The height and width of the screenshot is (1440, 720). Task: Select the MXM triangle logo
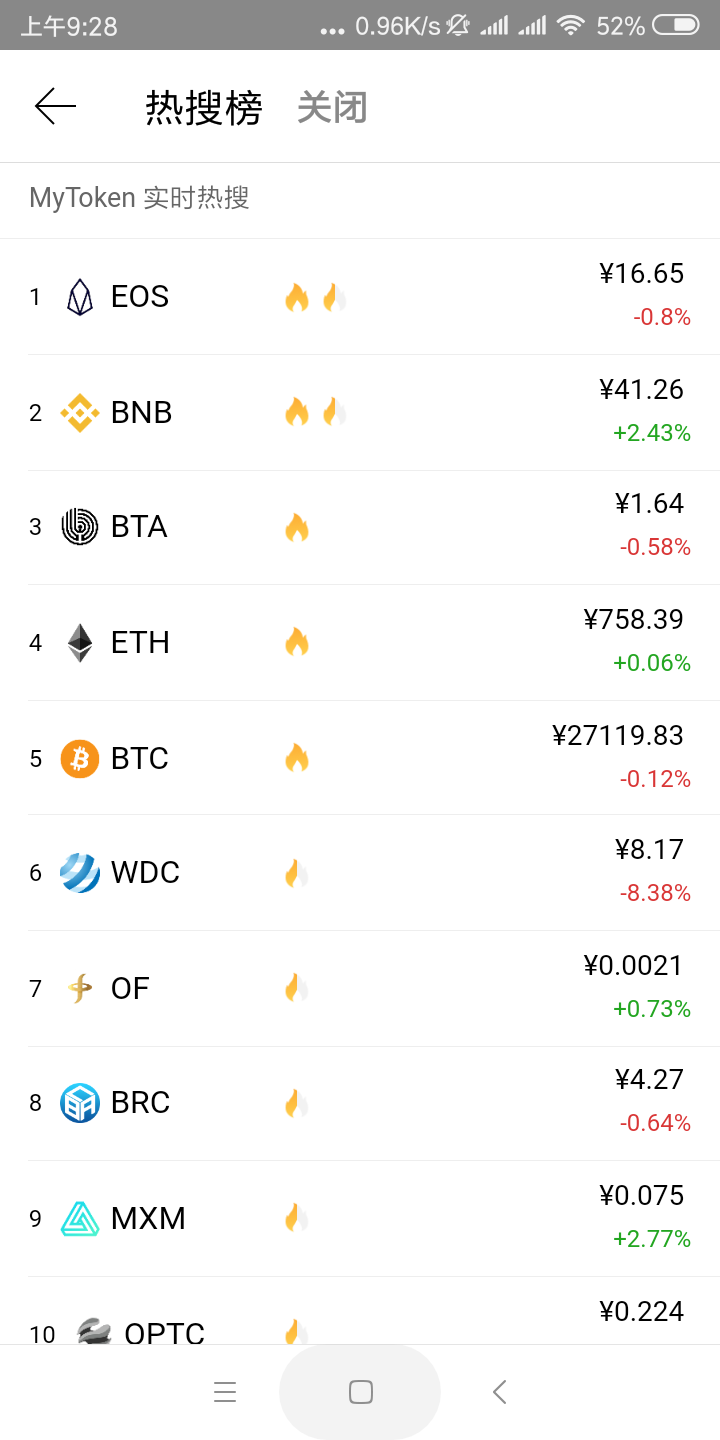(80, 1219)
